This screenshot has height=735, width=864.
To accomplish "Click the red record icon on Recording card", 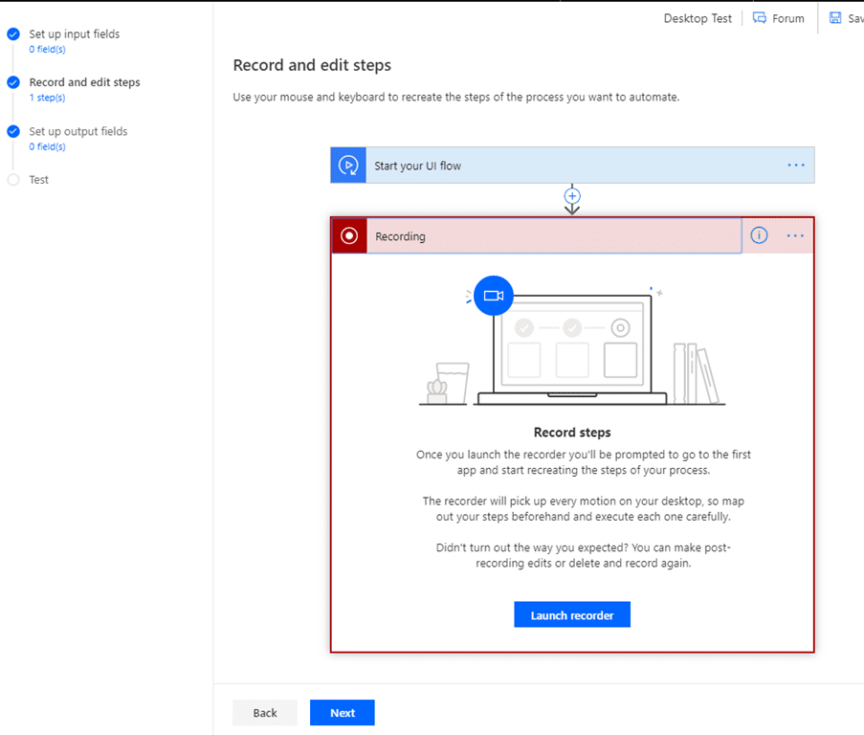I will [x=349, y=236].
